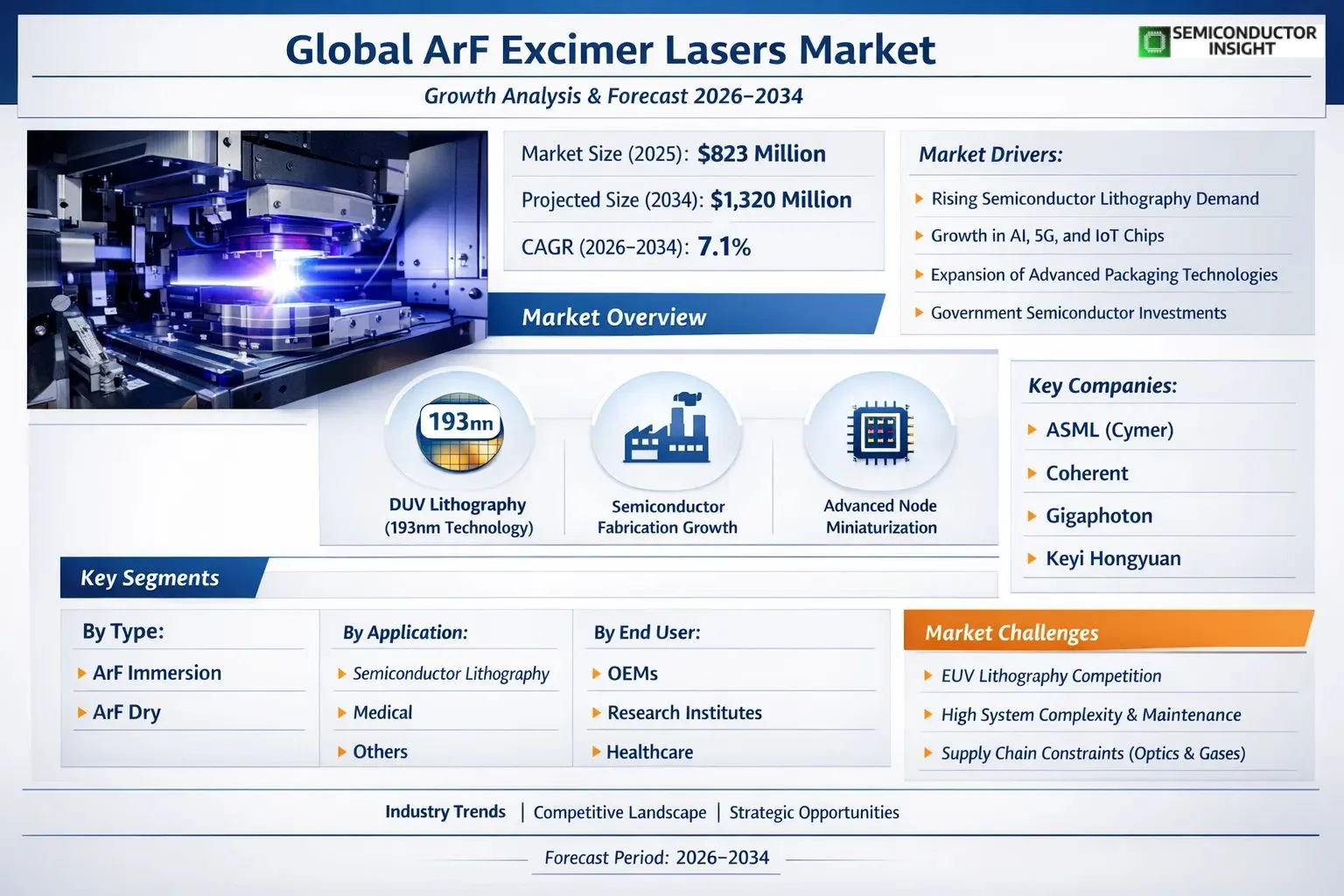Screen dimensions: 1344x896
Task: Click the Advanced Node Miniaturization label
Action: click(880, 517)
